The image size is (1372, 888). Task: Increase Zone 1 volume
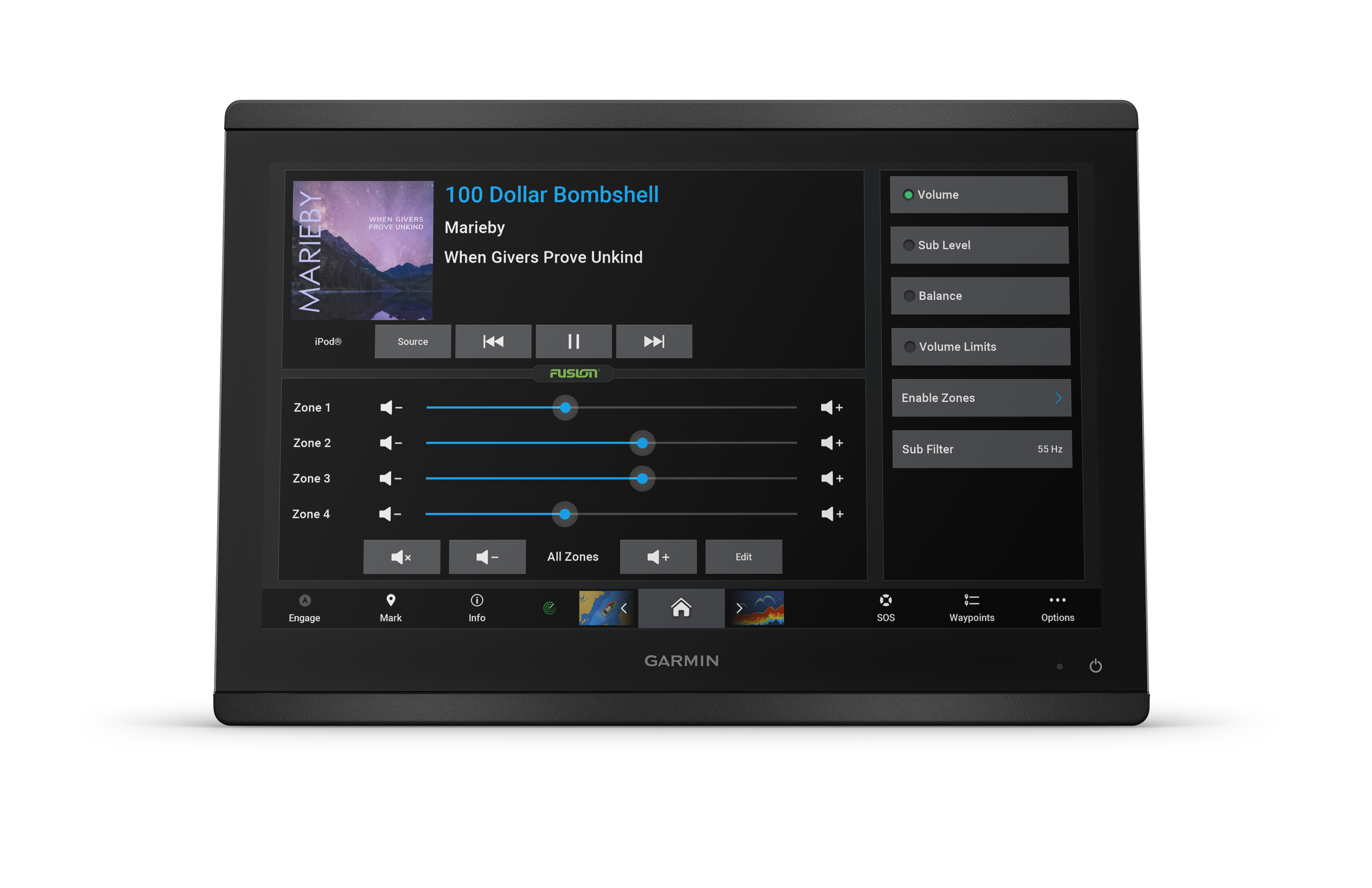tap(832, 408)
